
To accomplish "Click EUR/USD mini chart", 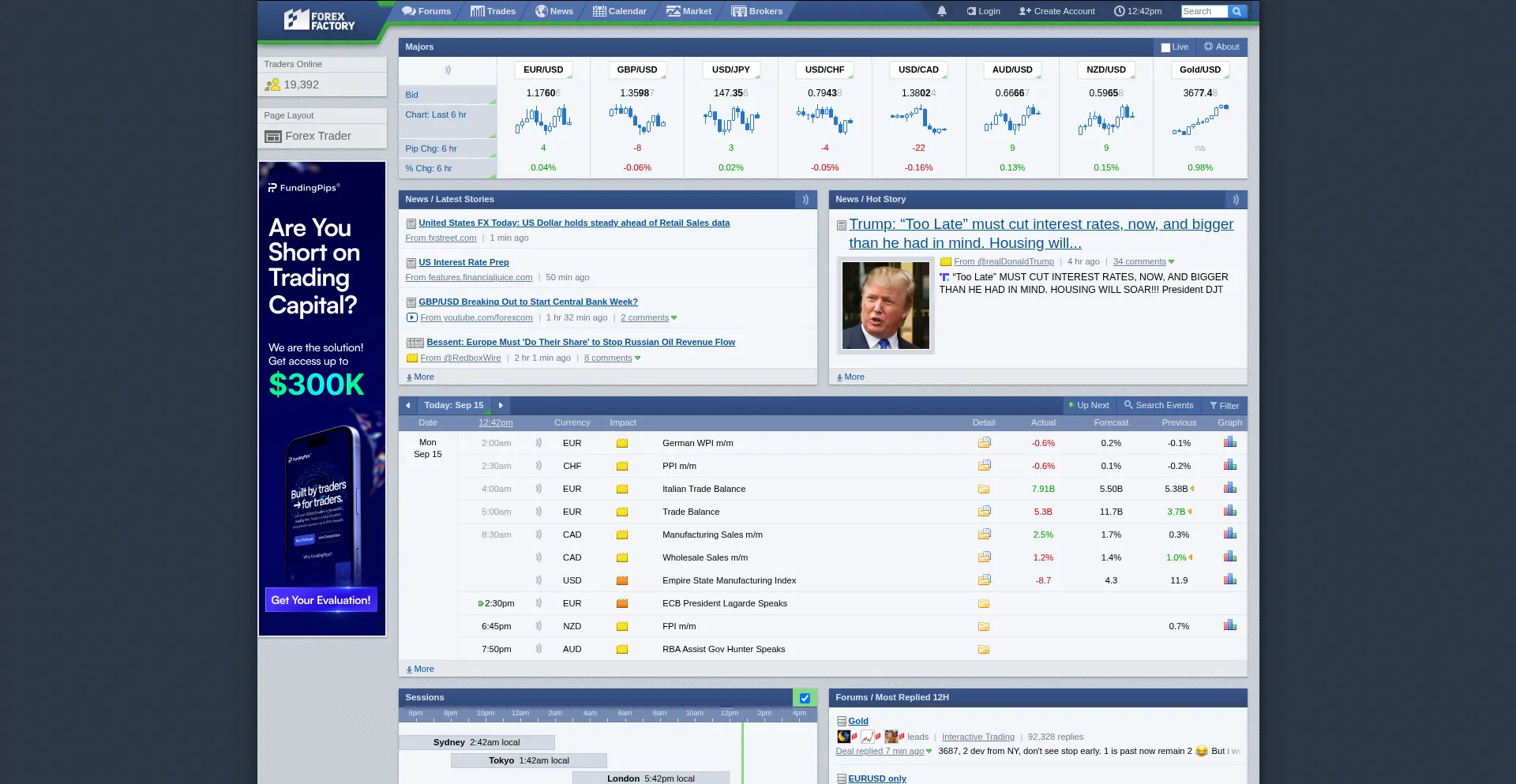I will point(543,120).
